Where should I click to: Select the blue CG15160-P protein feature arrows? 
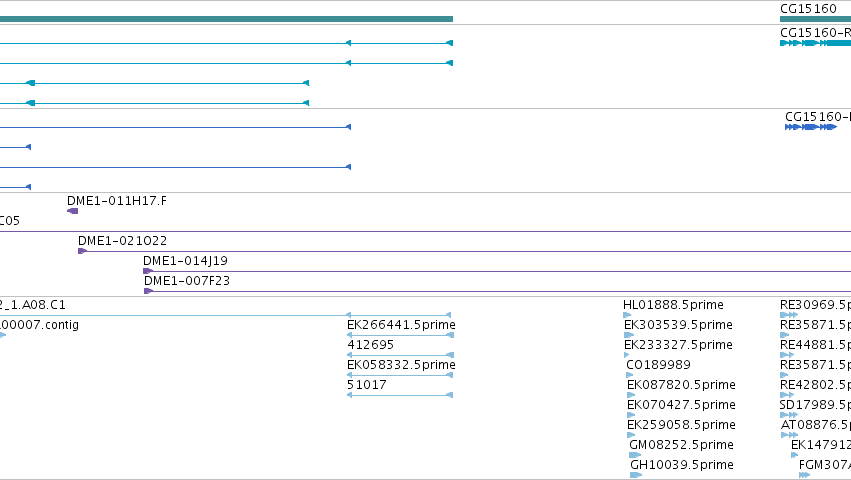811,127
